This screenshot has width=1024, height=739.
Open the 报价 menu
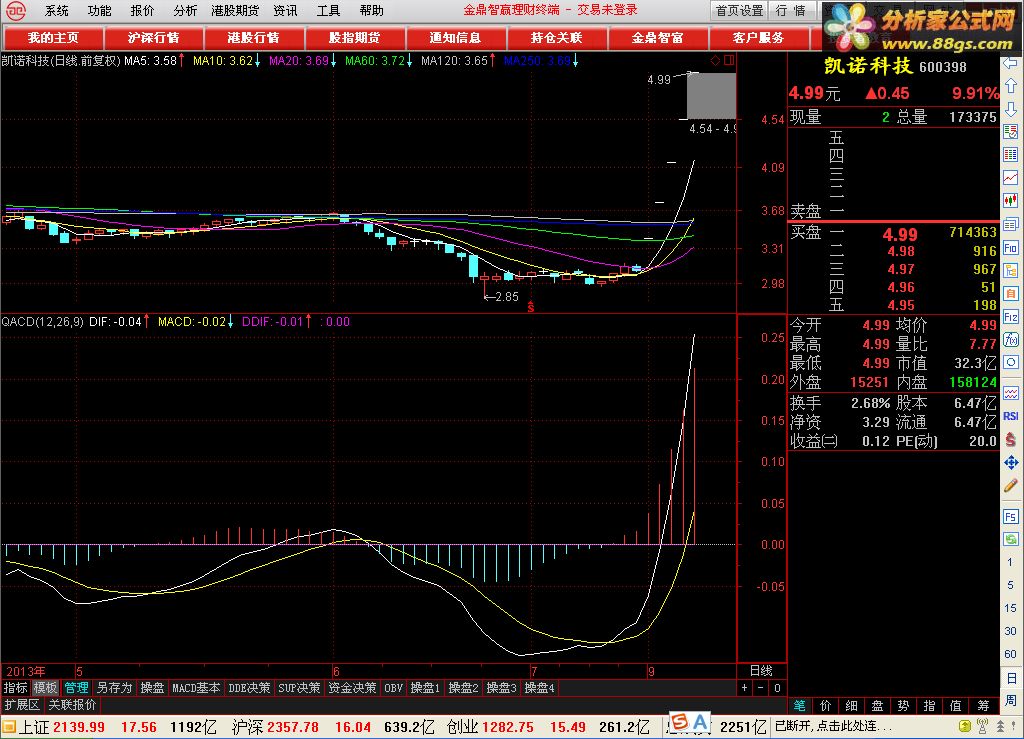[x=142, y=10]
